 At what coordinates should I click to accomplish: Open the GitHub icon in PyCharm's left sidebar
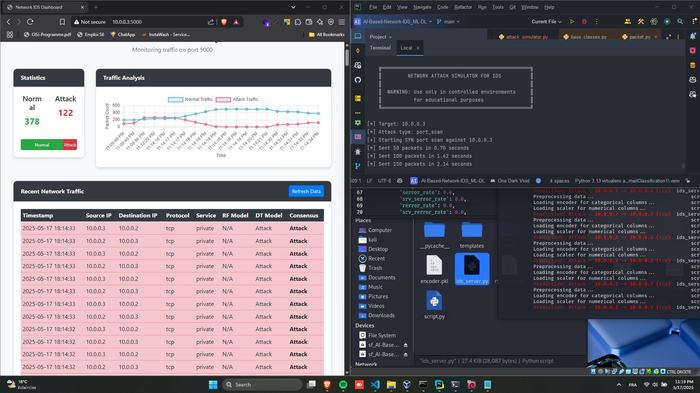(358, 80)
